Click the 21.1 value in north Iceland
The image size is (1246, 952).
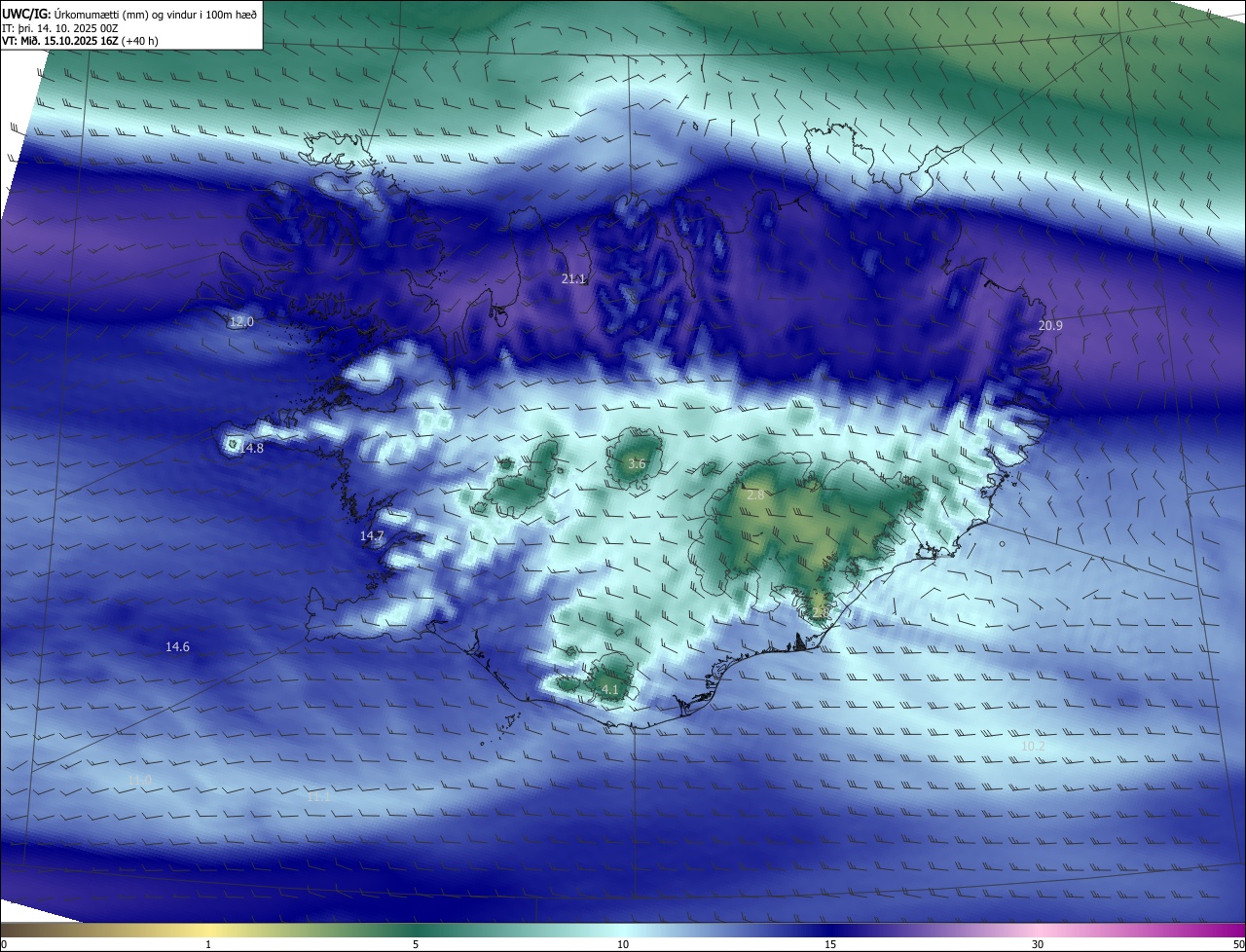click(574, 279)
